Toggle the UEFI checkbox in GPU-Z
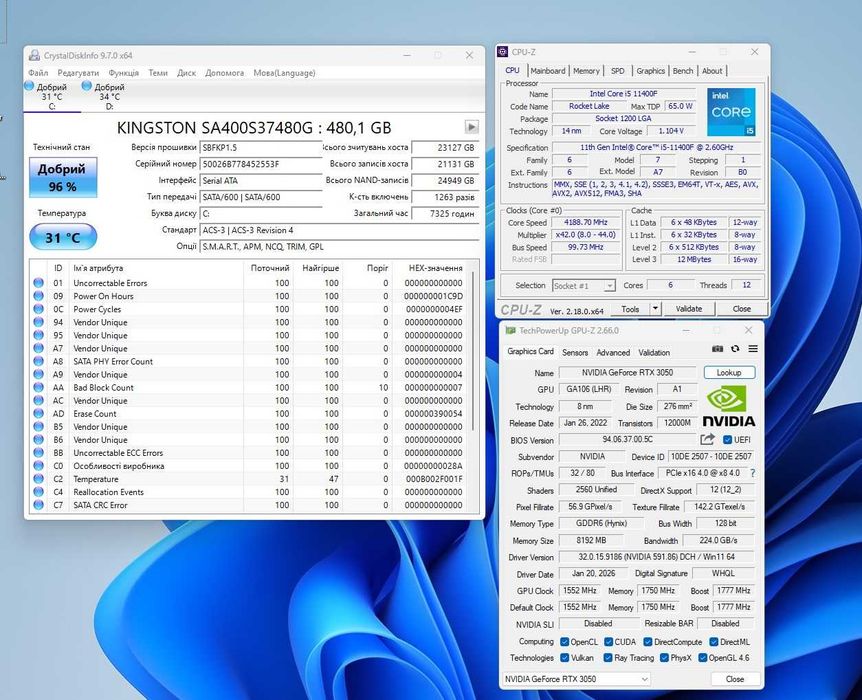The height and width of the screenshot is (700, 862). click(727, 439)
